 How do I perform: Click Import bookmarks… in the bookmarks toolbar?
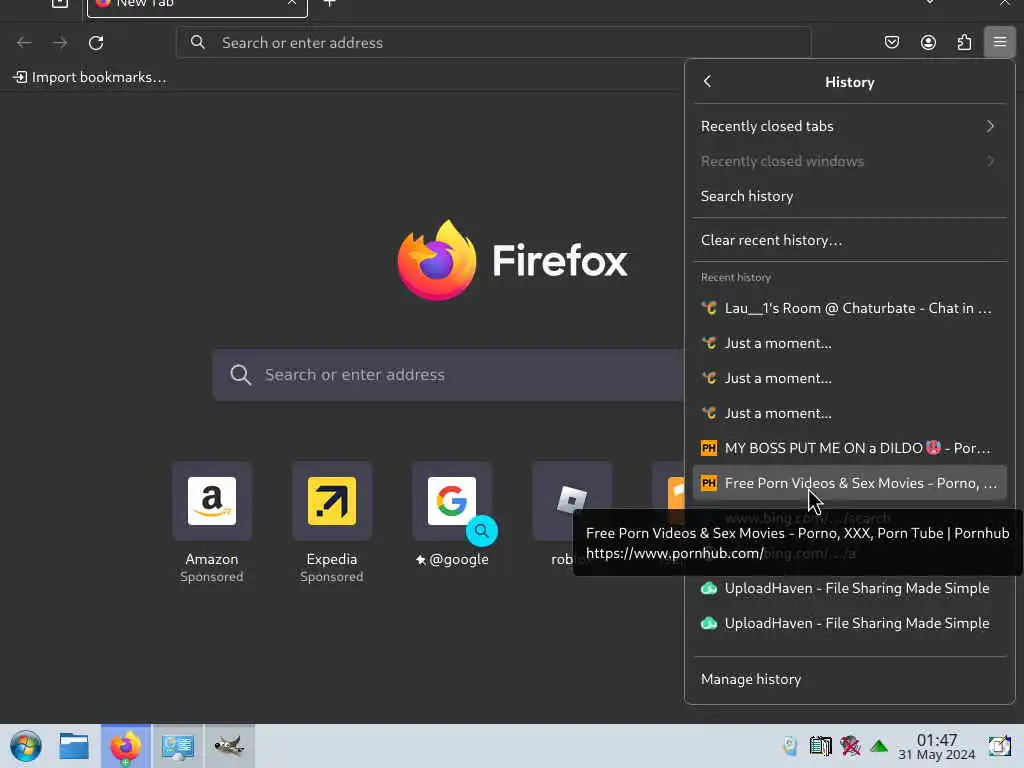(90, 77)
